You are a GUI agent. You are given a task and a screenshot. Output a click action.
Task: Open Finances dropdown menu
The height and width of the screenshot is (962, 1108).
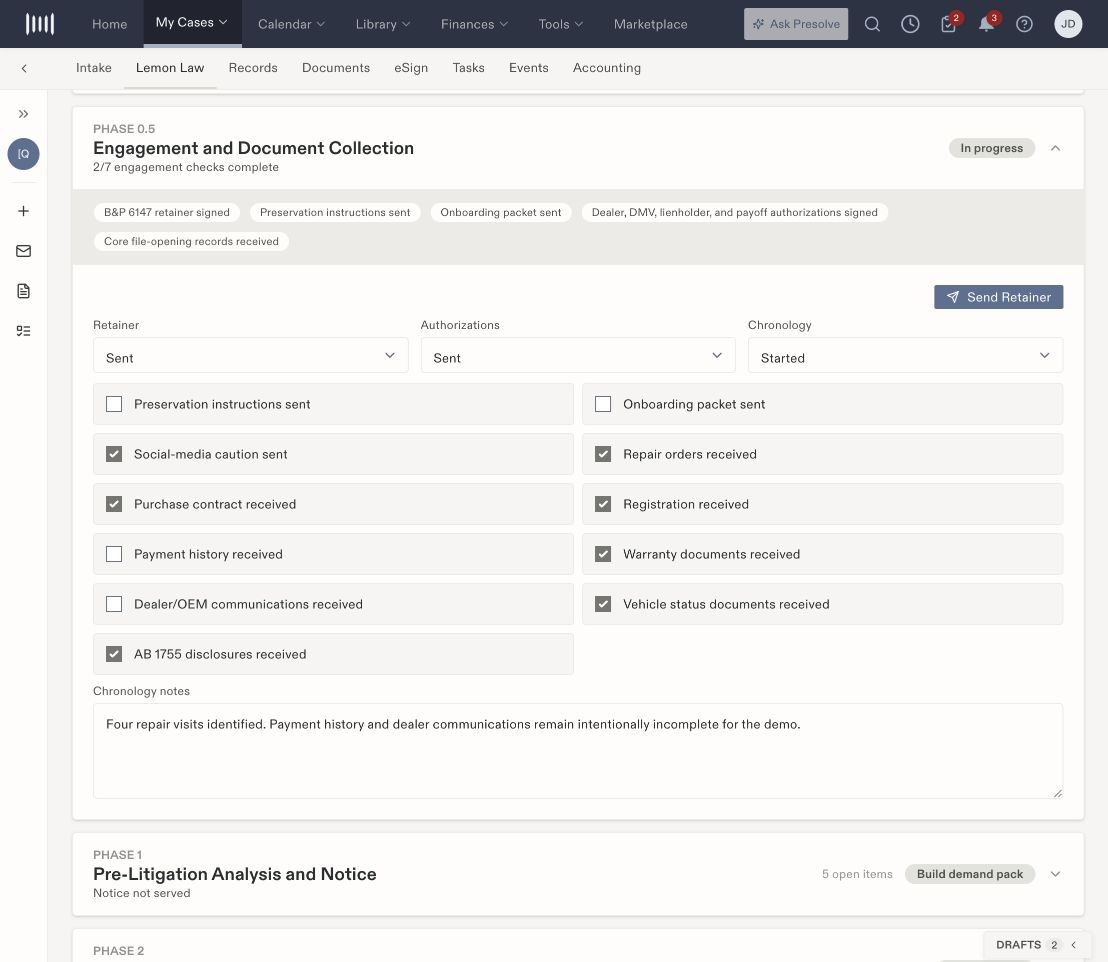point(474,24)
